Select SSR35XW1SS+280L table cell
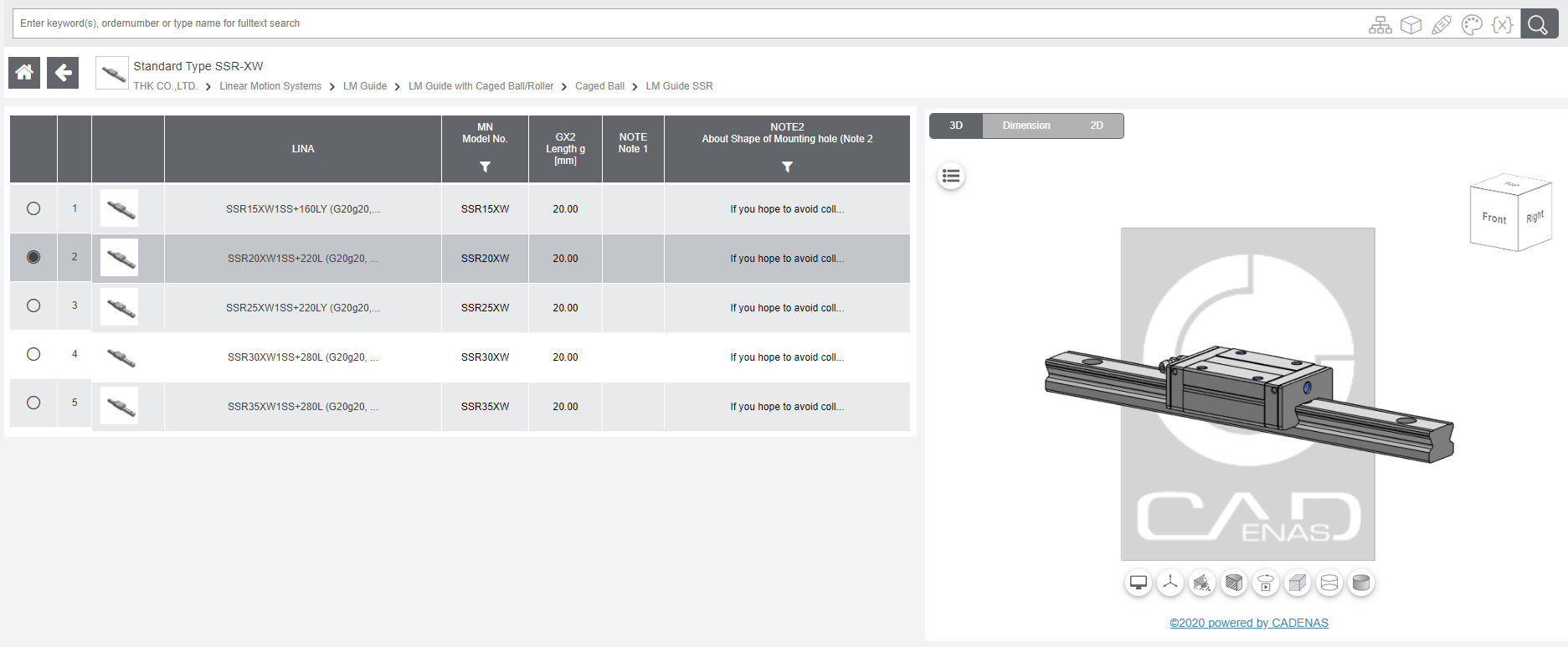Viewport: 1568px width, 647px height. [x=303, y=407]
